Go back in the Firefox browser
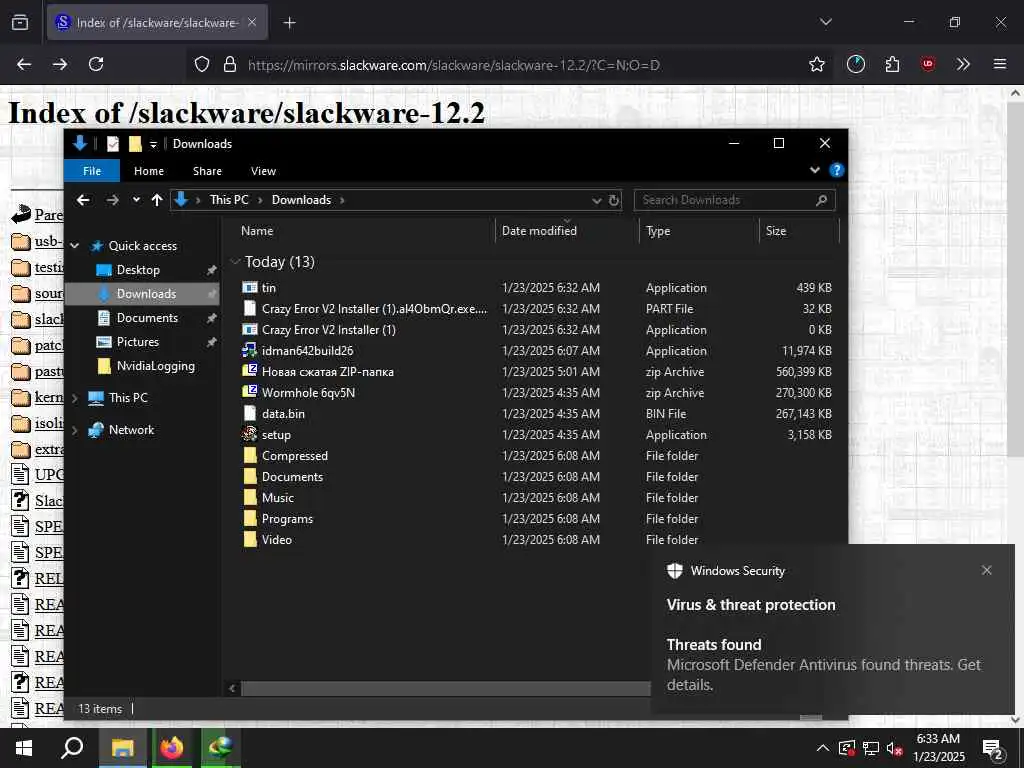This screenshot has height=768, width=1024. [x=24, y=64]
